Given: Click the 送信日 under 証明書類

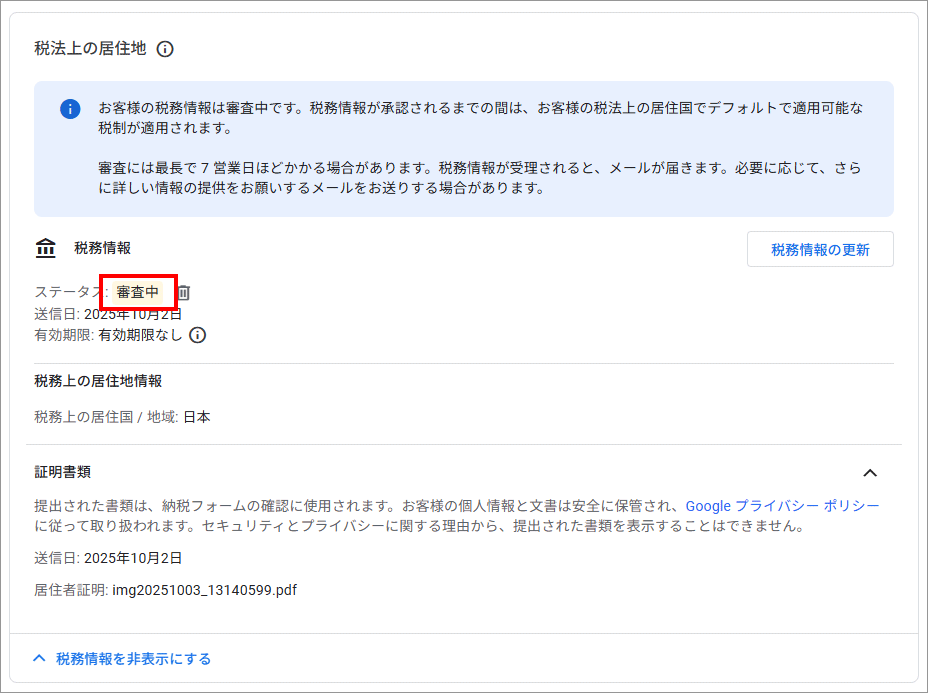Looking at the screenshot, I should click(x=108, y=558).
